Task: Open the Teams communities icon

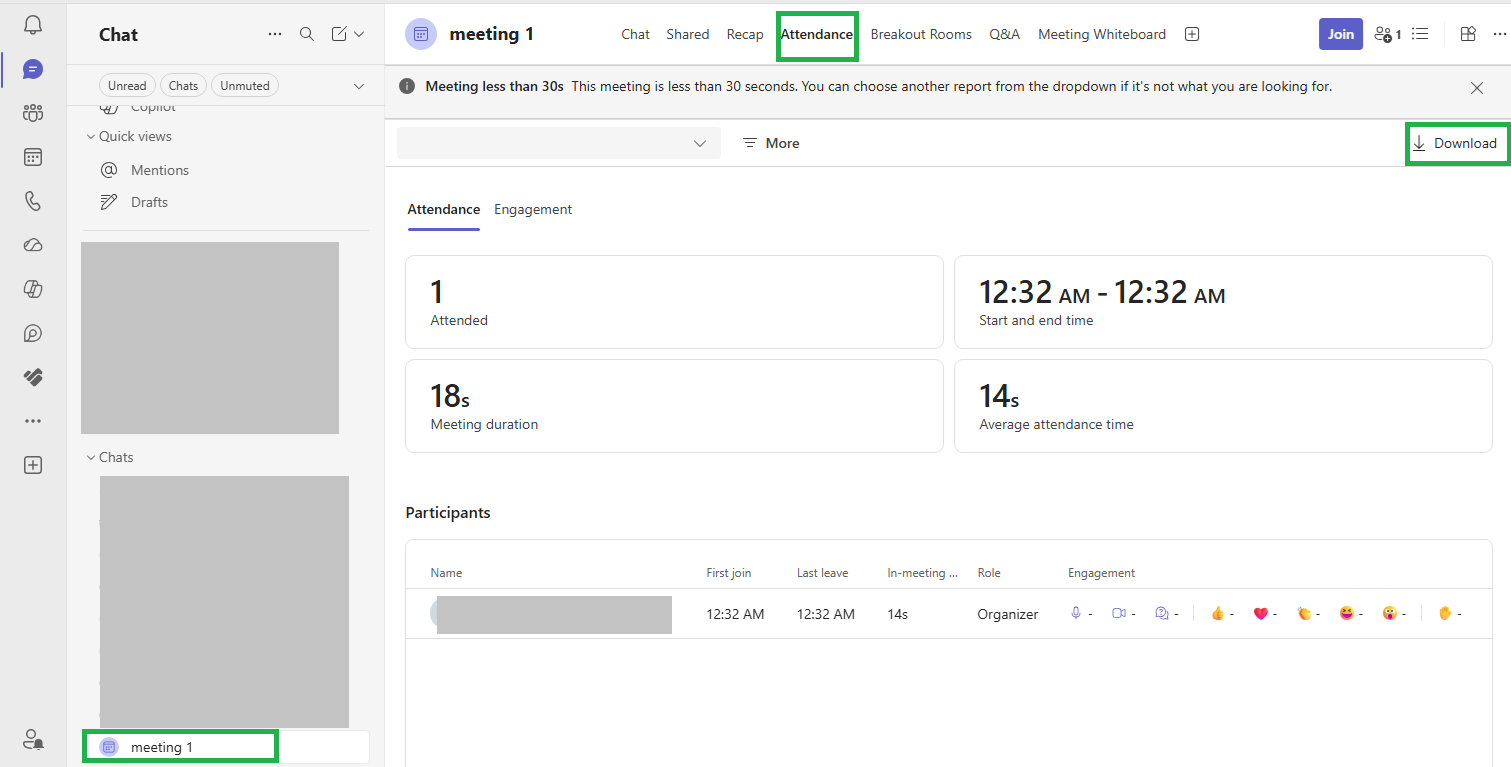Action: click(x=33, y=113)
